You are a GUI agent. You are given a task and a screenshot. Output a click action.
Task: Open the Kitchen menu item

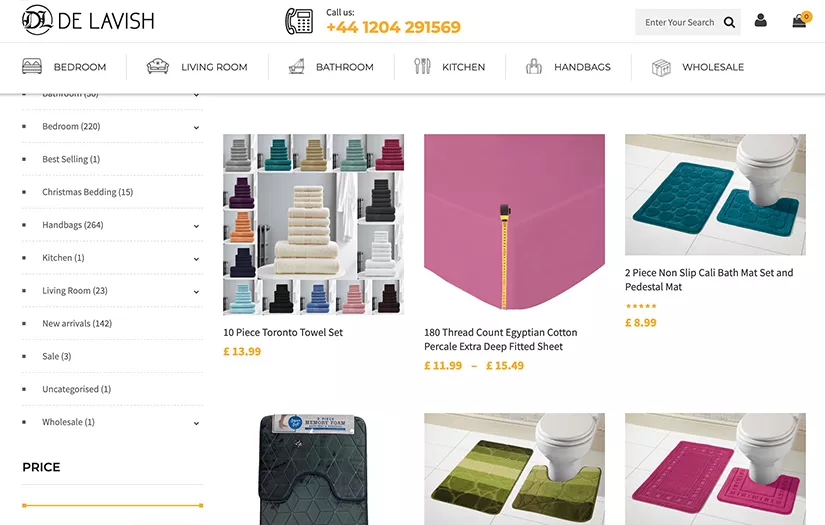pos(463,67)
